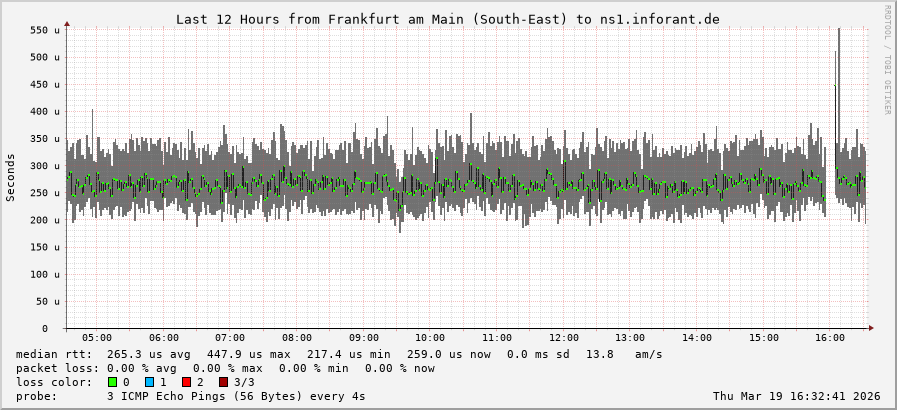Click the 250 u y-axis label

43,193
